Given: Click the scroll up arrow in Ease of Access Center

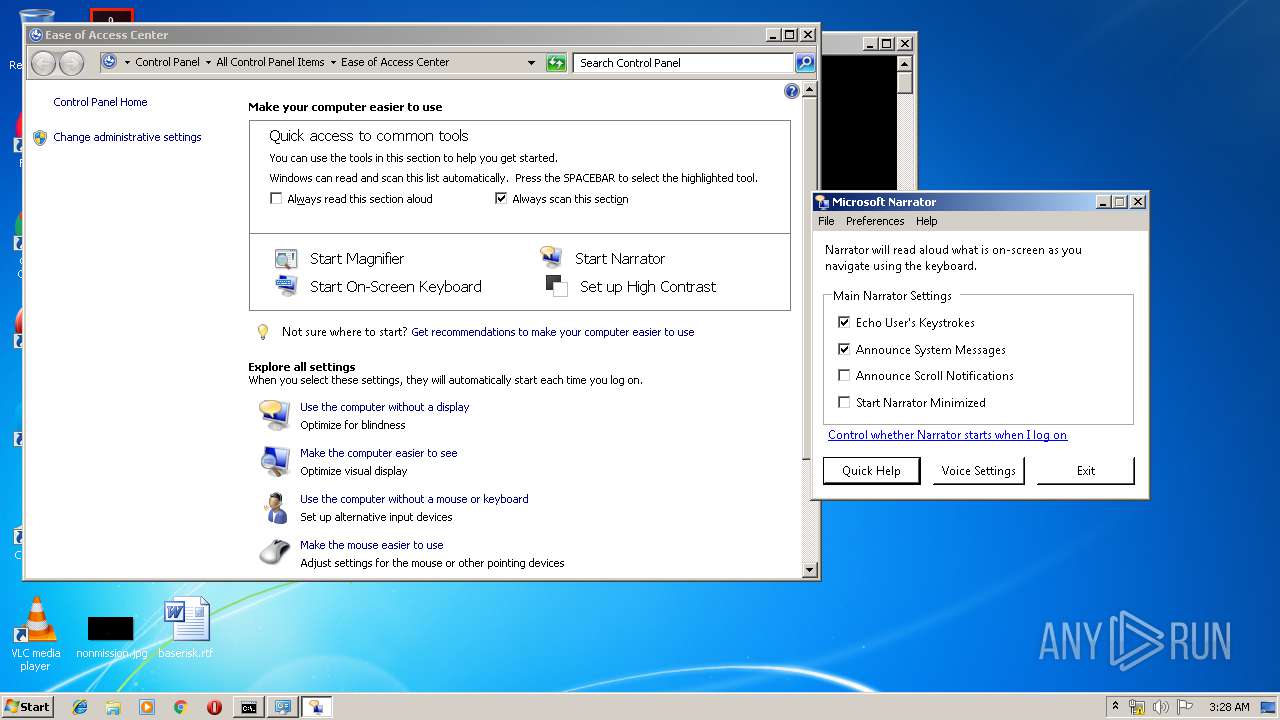Looking at the screenshot, I should [810, 90].
